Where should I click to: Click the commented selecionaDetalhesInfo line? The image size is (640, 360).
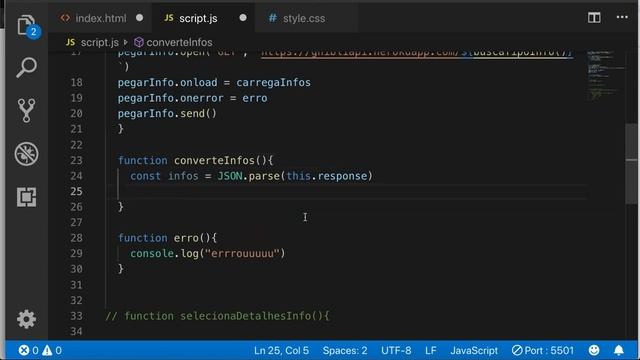point(217,316)
